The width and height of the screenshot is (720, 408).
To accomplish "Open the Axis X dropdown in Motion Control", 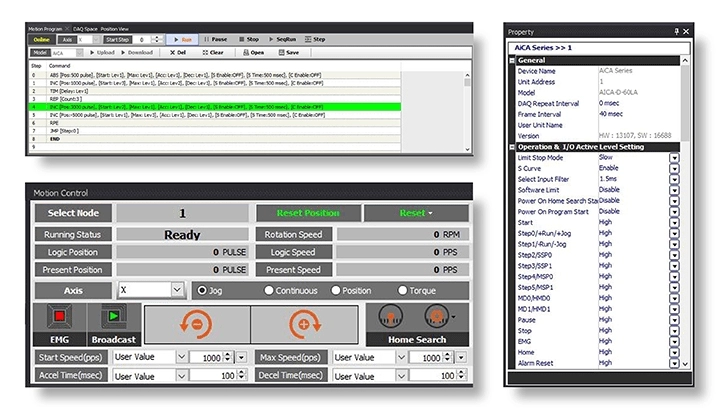I will (x=178, y=290).
